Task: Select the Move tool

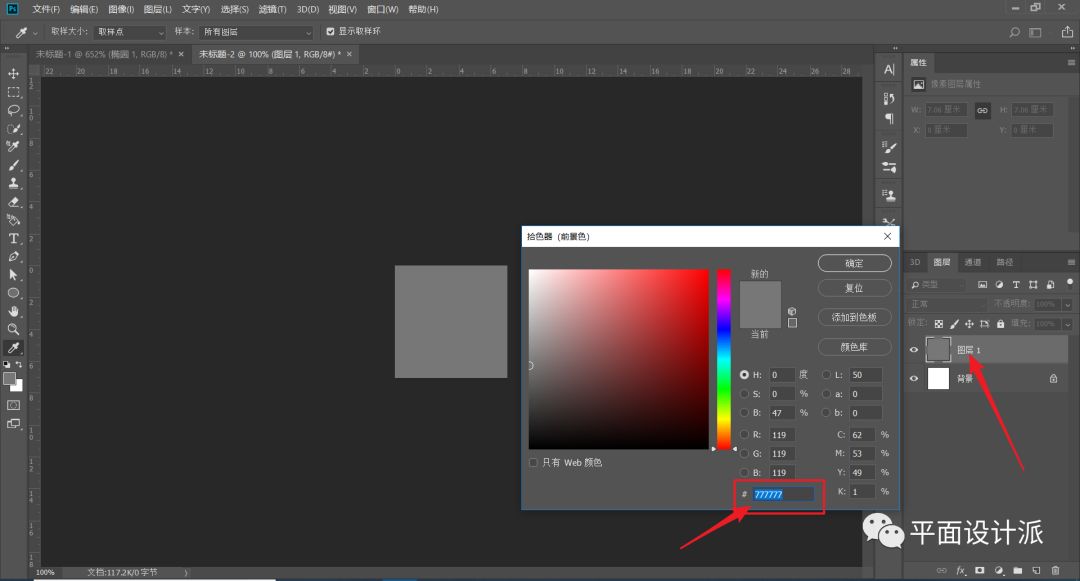Action: click(x=14, y=74)
